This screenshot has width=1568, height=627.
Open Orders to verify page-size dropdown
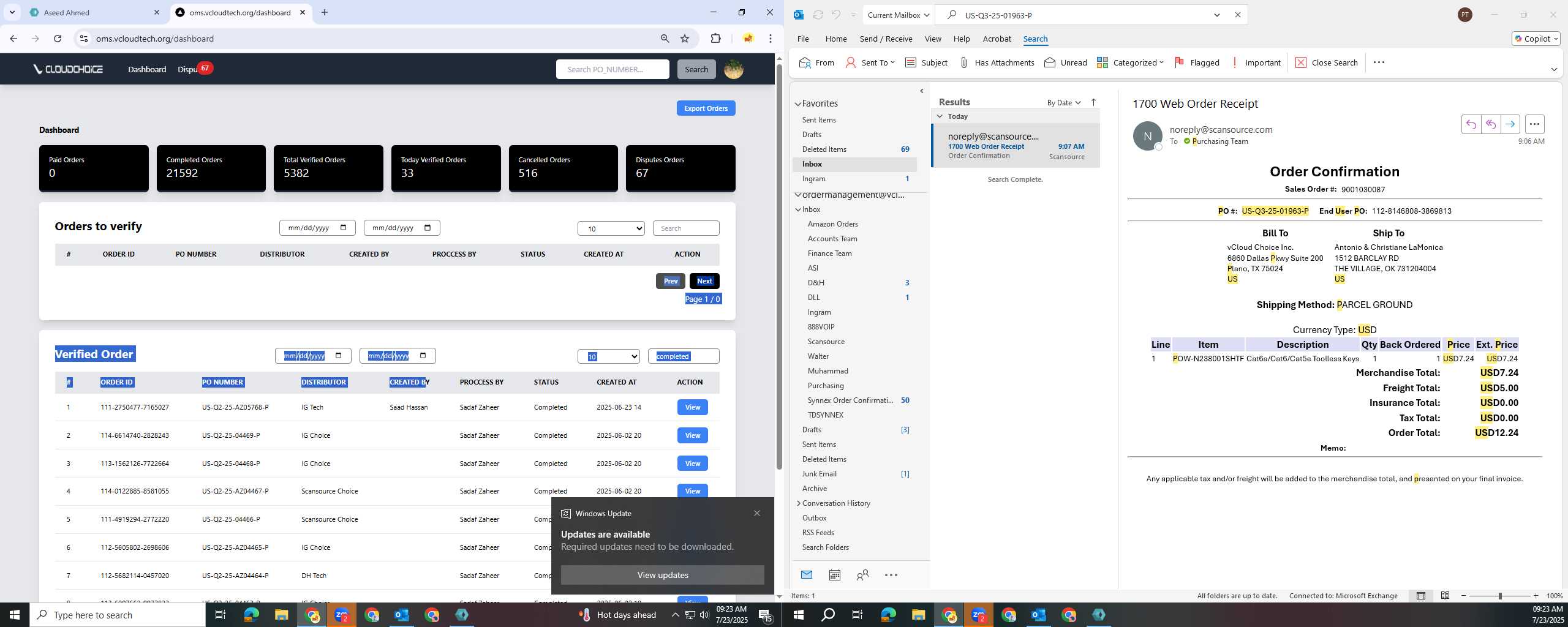[611, 228]
